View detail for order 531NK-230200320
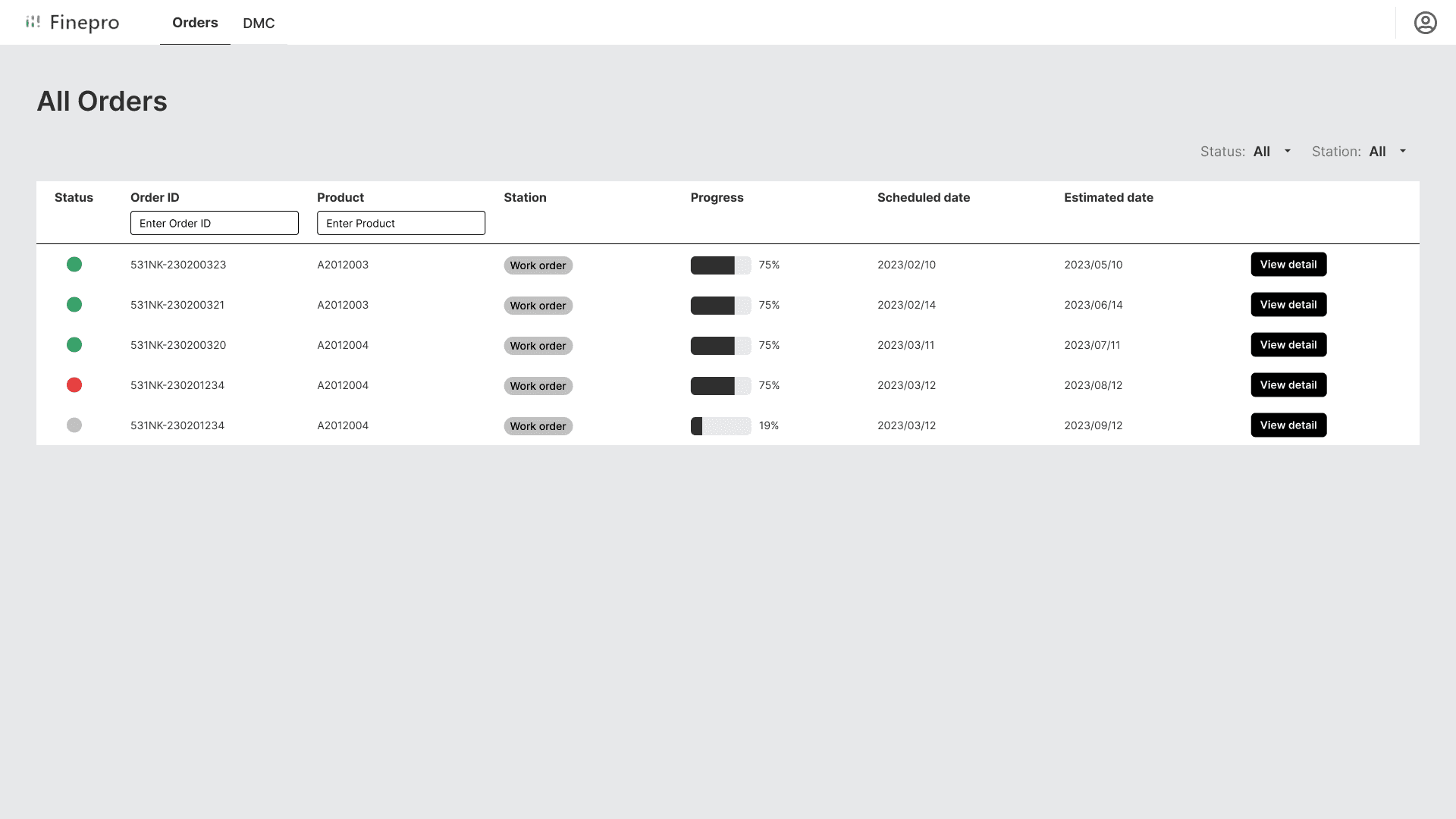The image size is (1456, 819). point(1288,345)
